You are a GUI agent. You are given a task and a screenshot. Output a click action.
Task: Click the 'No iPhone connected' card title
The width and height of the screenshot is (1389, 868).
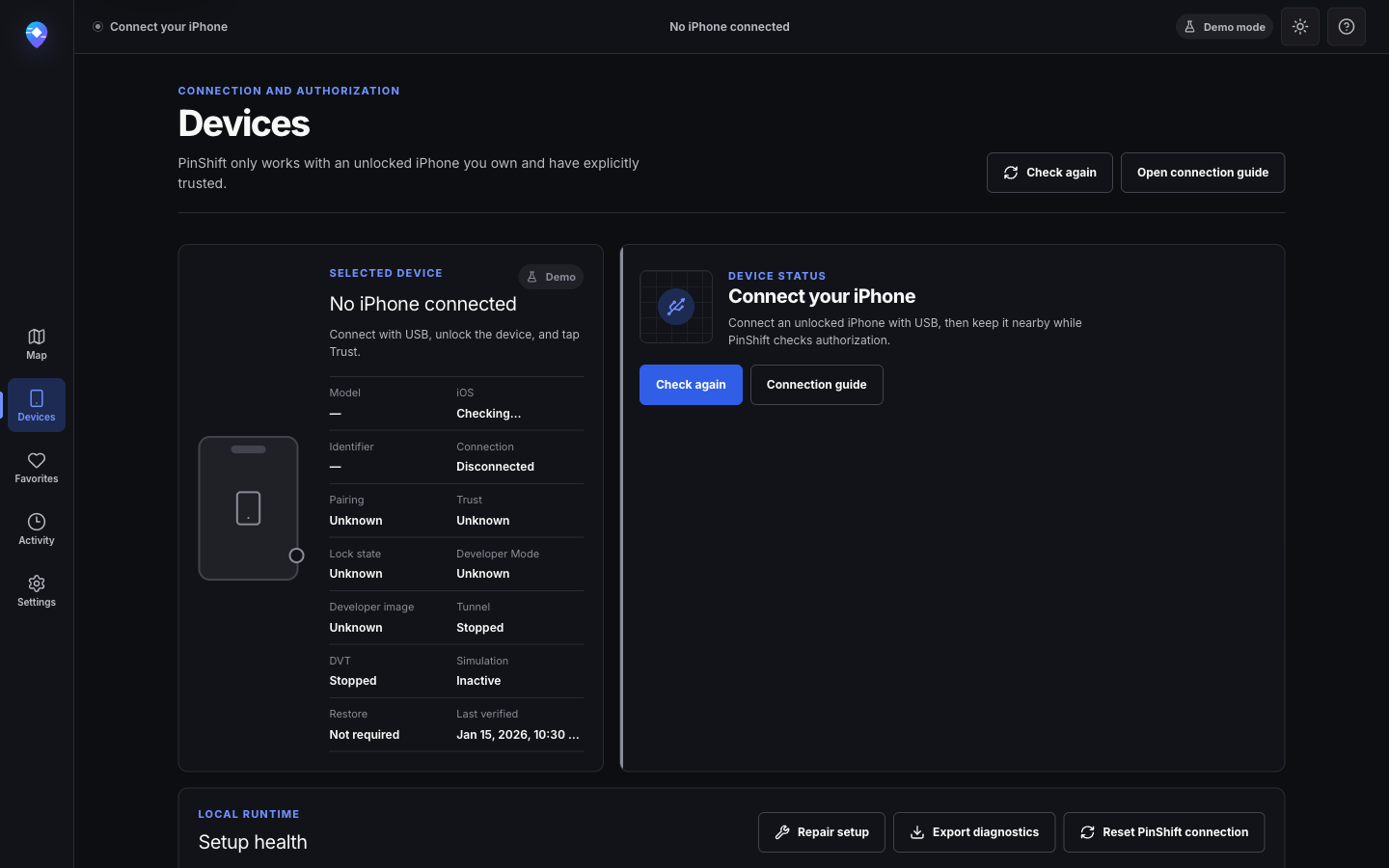click(x=423, y=304)
